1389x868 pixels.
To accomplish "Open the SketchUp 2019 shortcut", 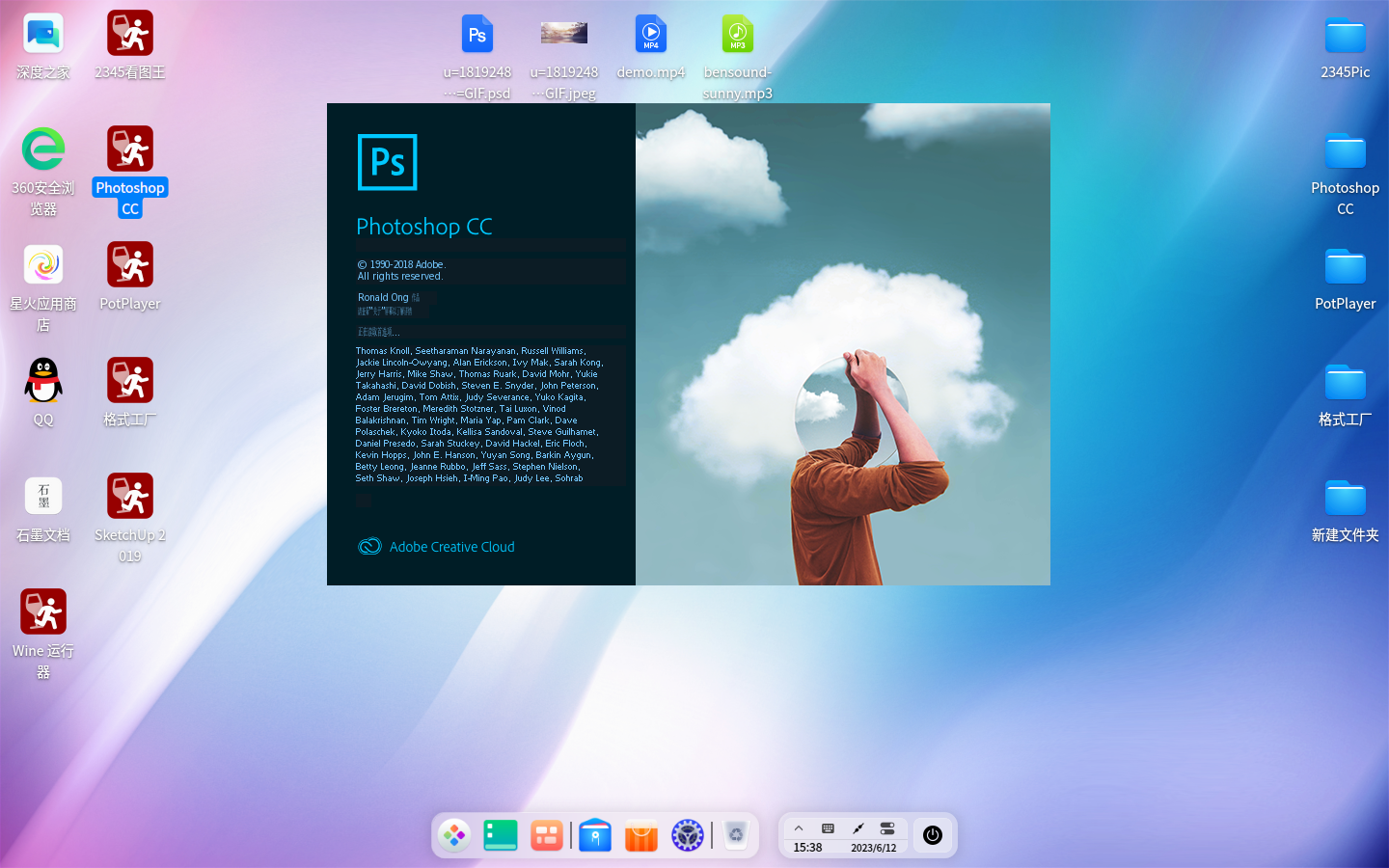I will pos(130,498).
